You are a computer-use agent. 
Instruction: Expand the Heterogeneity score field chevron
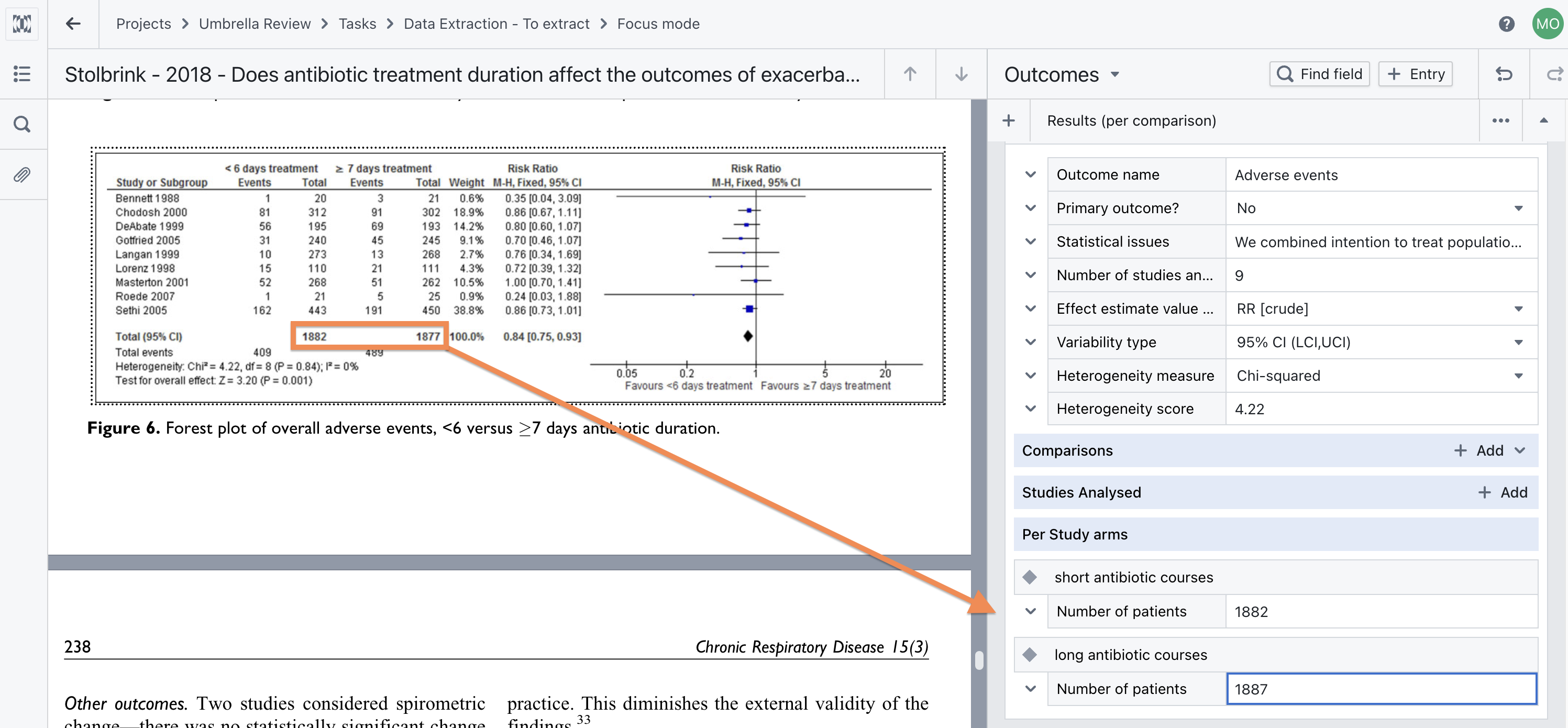[x=1030, y=409]
